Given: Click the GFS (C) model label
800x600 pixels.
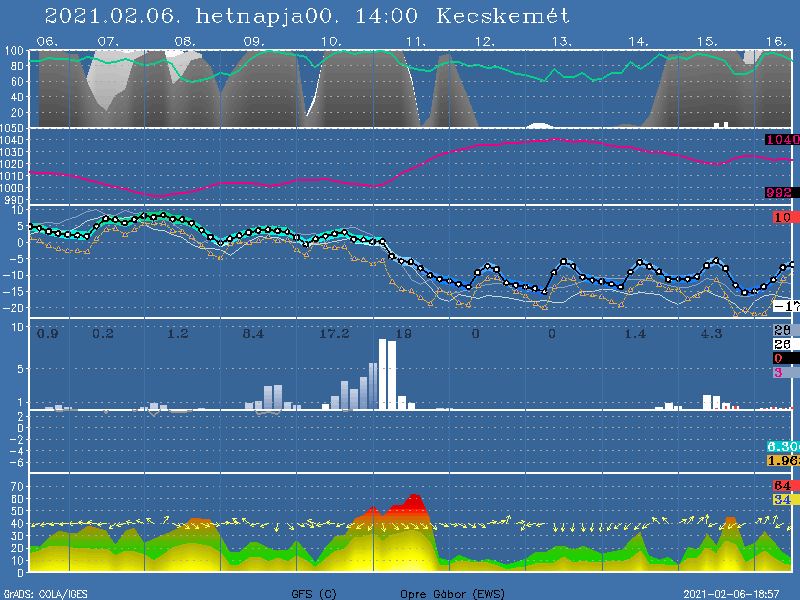Looking at the screenshot, I should tap(314, 593).
